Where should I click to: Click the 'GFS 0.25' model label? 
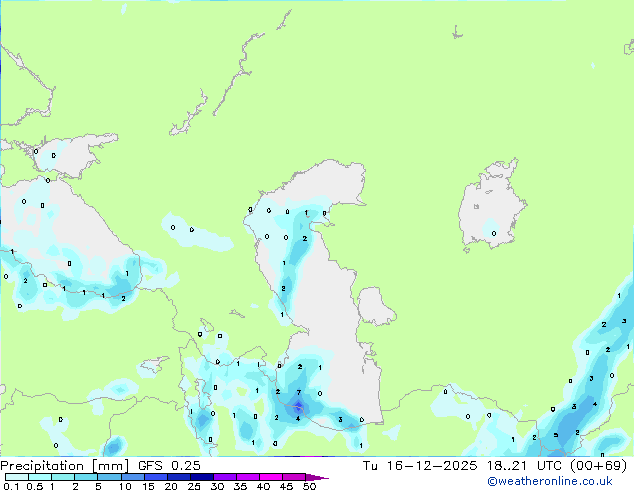(169, 466)
